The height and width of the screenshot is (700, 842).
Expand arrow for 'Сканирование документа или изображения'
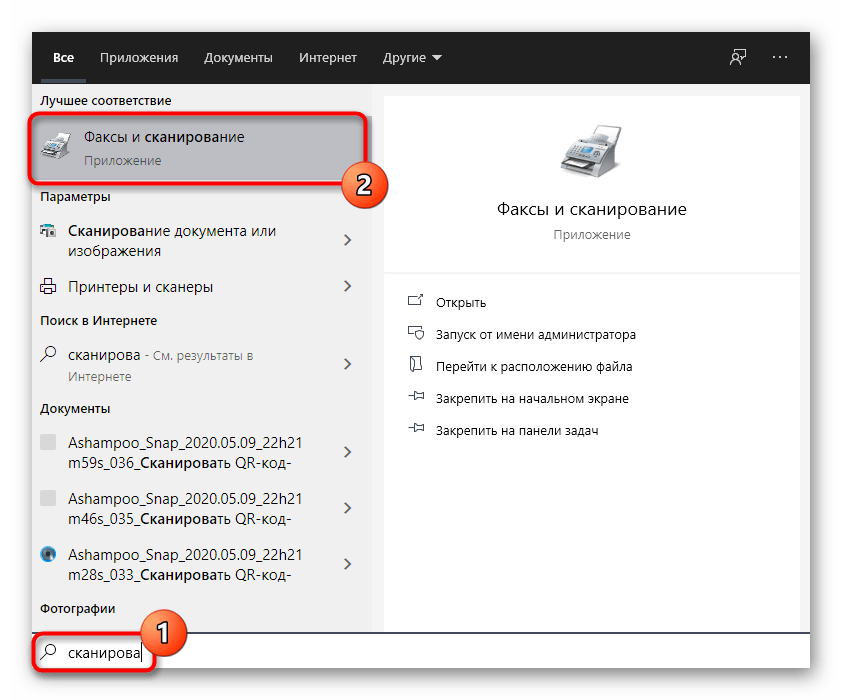[347, 240]
